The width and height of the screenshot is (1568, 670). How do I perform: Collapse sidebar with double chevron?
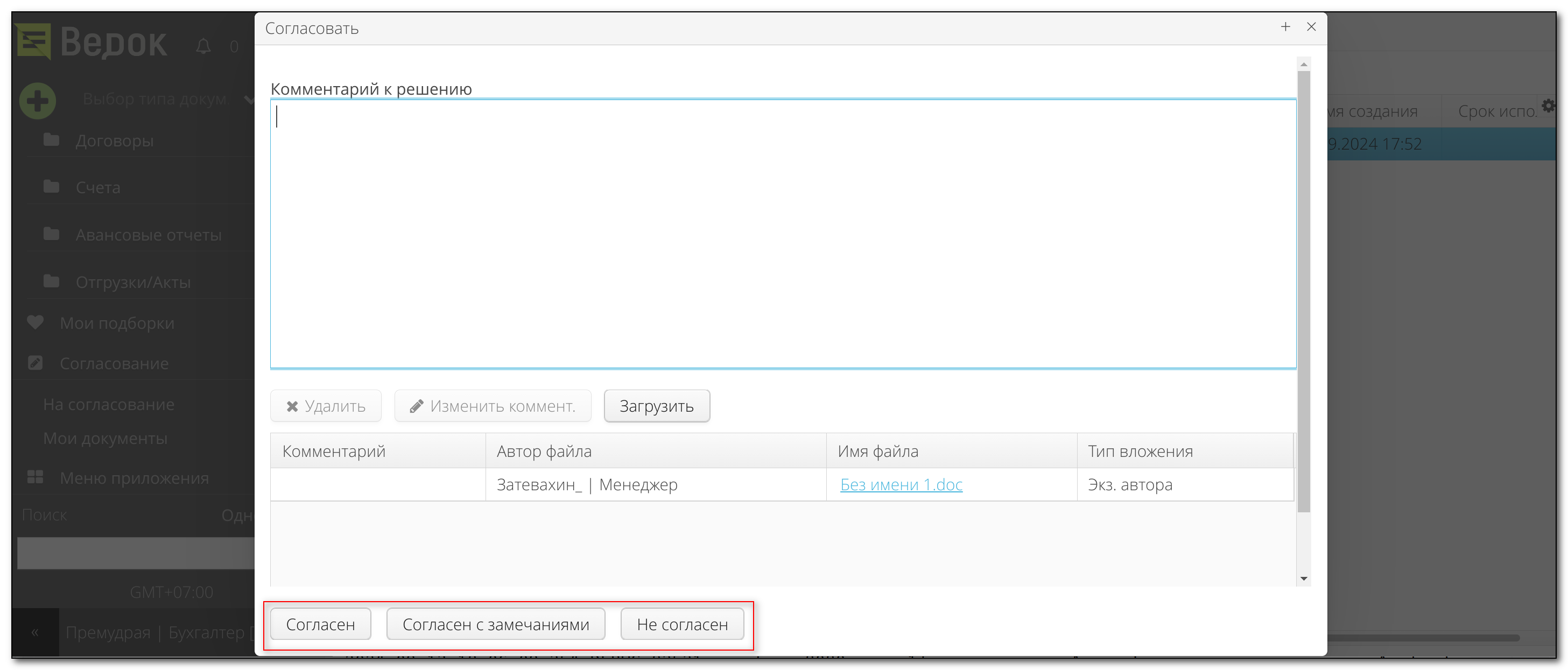36,632
